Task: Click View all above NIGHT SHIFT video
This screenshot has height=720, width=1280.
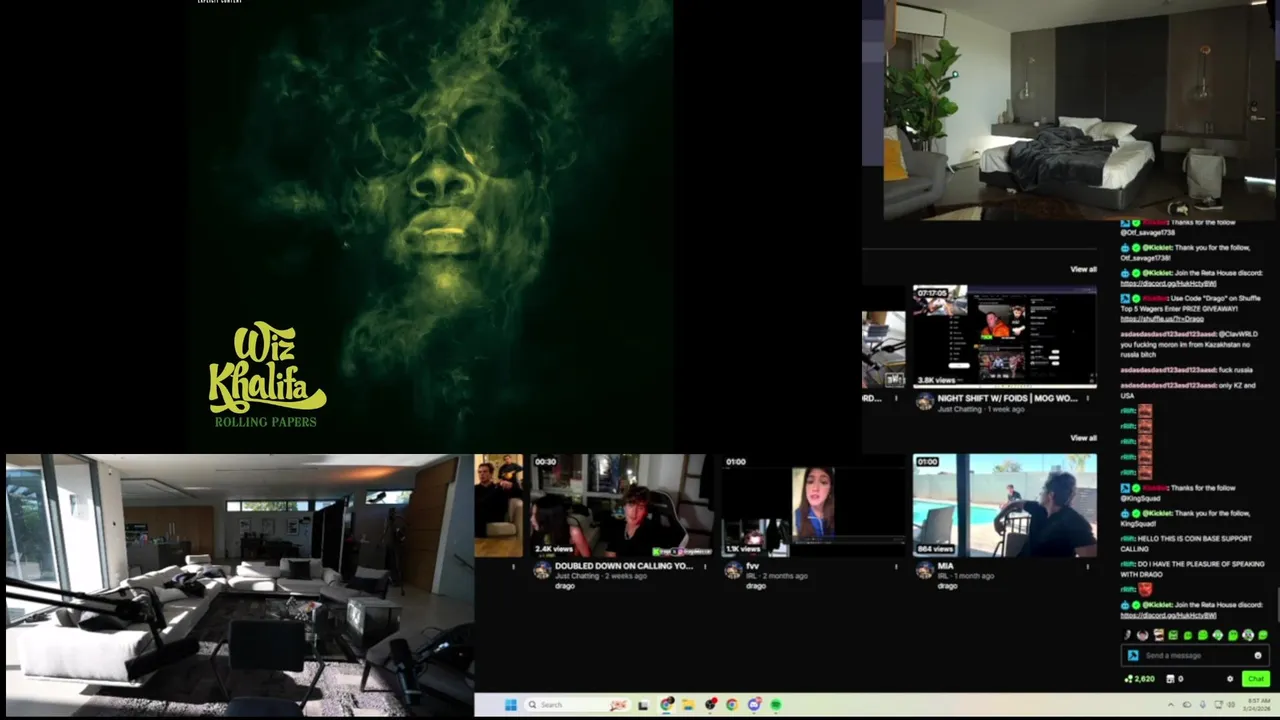Action: click(x=1083, y=269)
